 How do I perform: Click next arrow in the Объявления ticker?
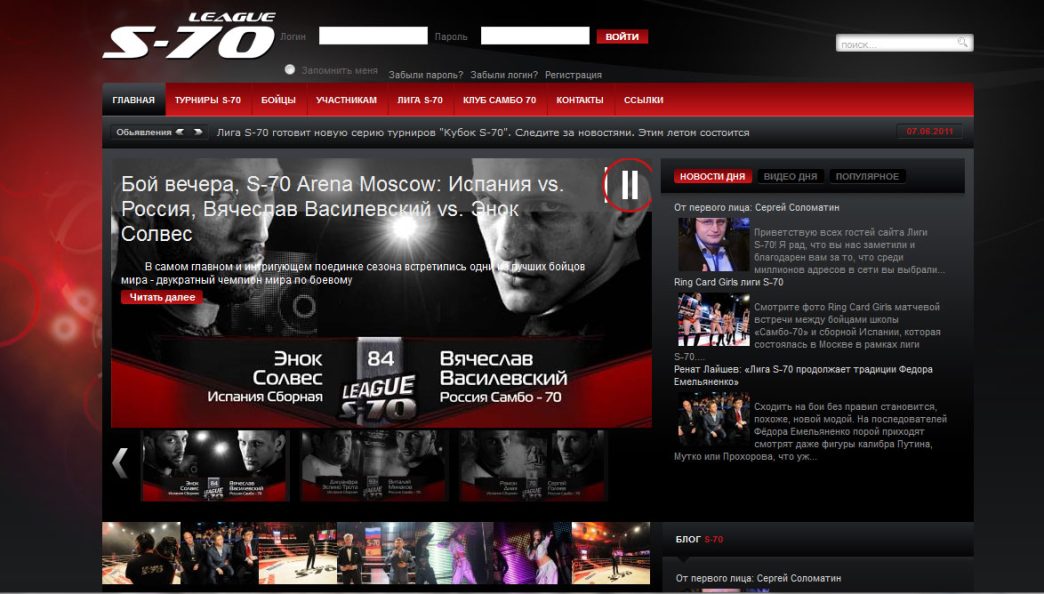click(198, 132)
